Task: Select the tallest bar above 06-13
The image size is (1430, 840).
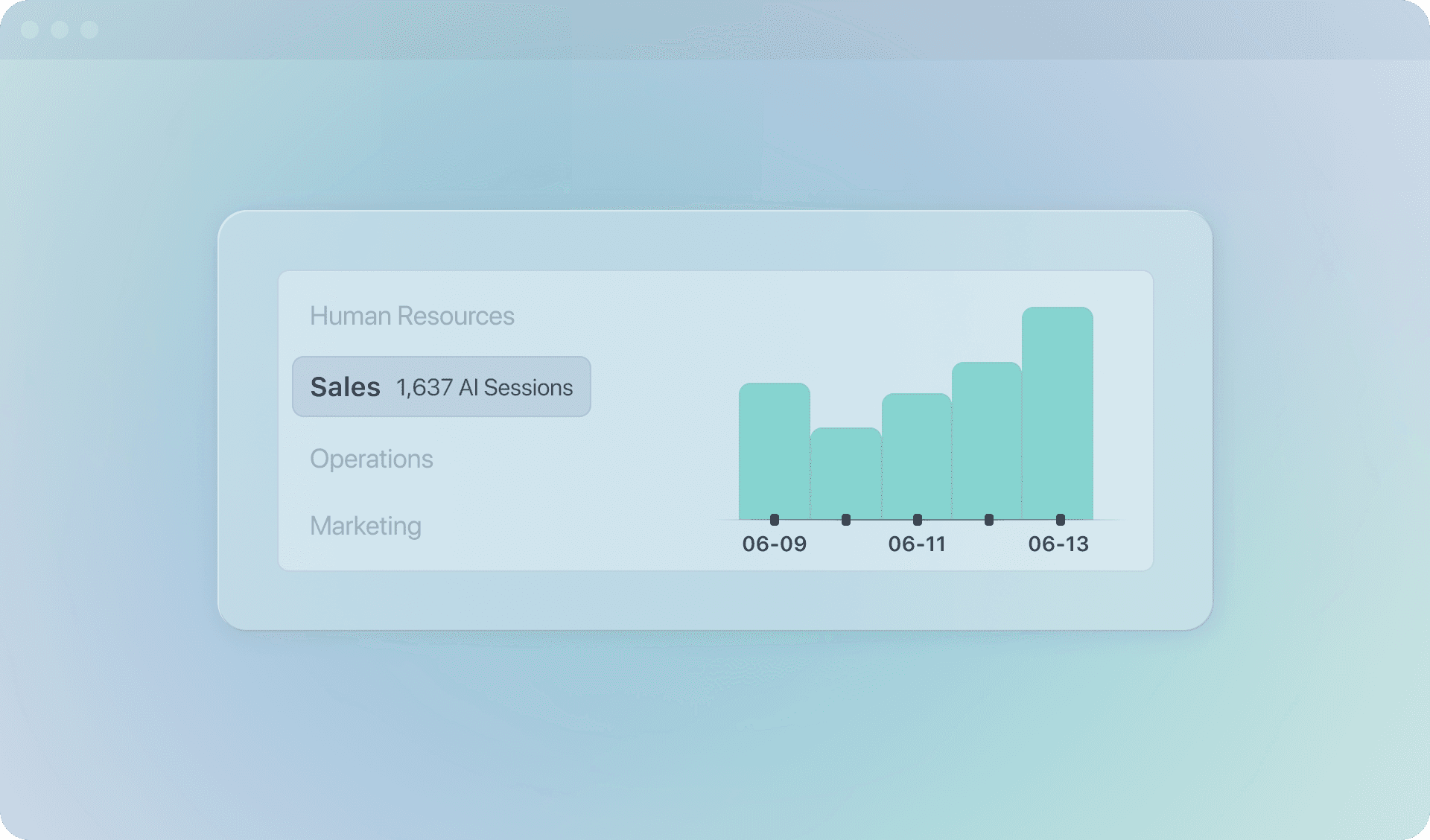Action: pyautogui.click(x=1058, y=410)
